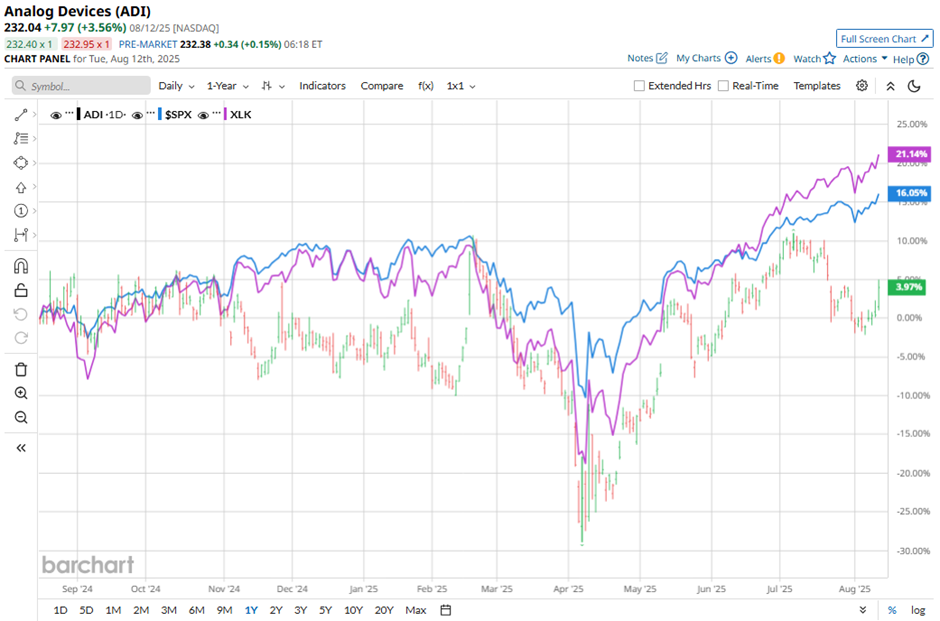Collapse the drawing tools sidebar
Image resolution: width=940 pixels, height=621 pixels.
click(x=21, y=448)
